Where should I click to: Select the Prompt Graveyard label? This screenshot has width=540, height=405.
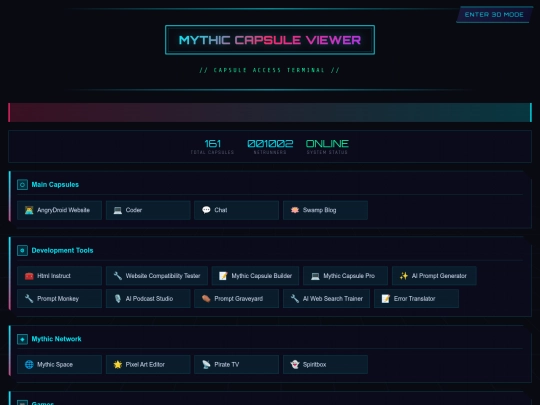click(238, 299)
